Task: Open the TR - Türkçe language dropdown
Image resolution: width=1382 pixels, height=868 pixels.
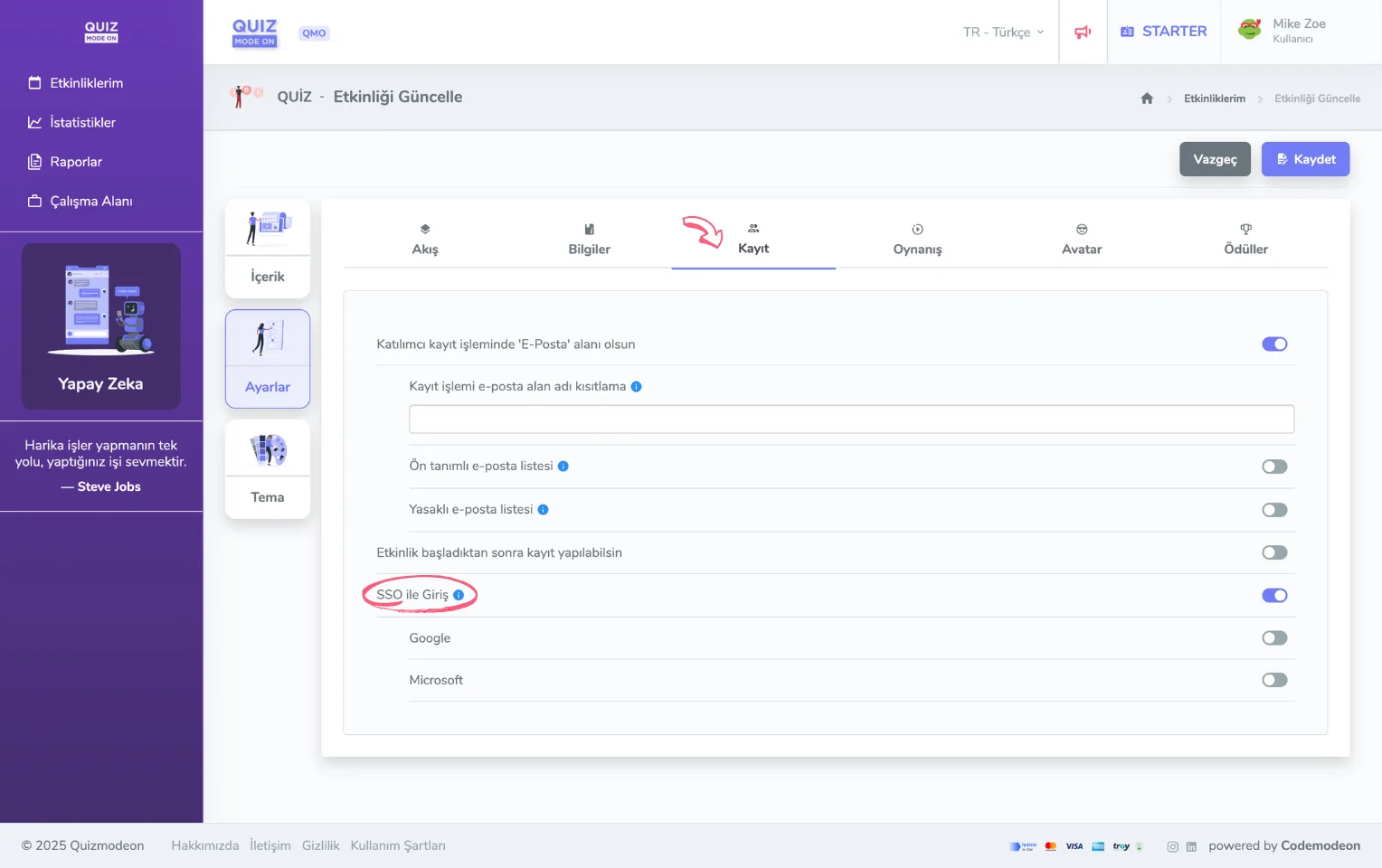Action: coord(1003,32)
